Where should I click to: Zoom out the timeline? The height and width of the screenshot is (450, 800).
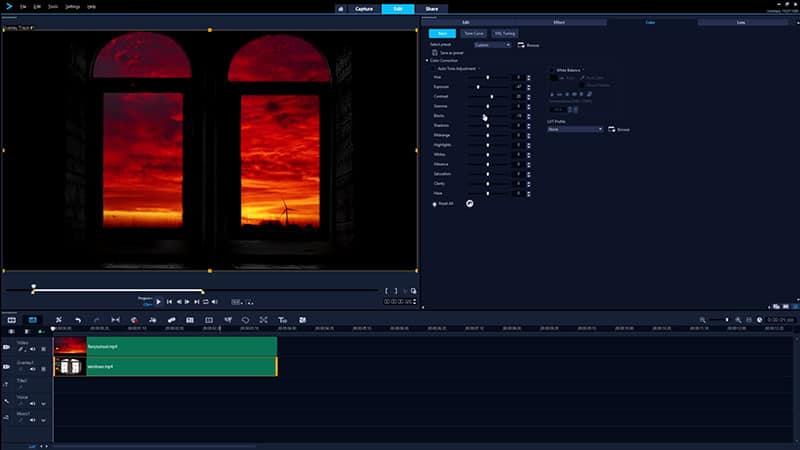click(x=703, y=320)
